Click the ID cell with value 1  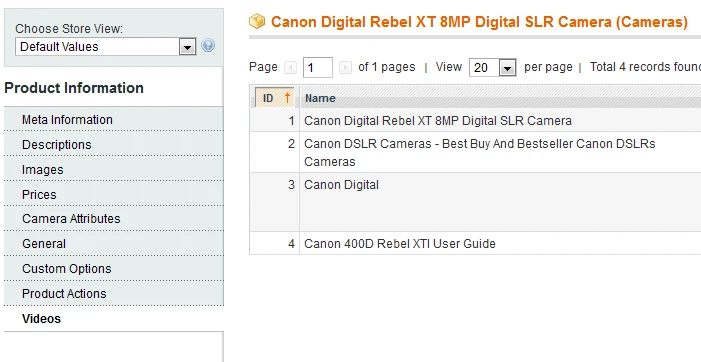tap(274, 121)
